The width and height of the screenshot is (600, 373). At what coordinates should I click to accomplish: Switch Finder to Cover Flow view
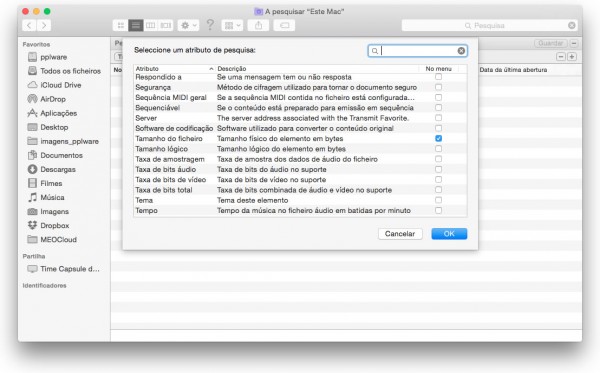(x=166, y=26)
